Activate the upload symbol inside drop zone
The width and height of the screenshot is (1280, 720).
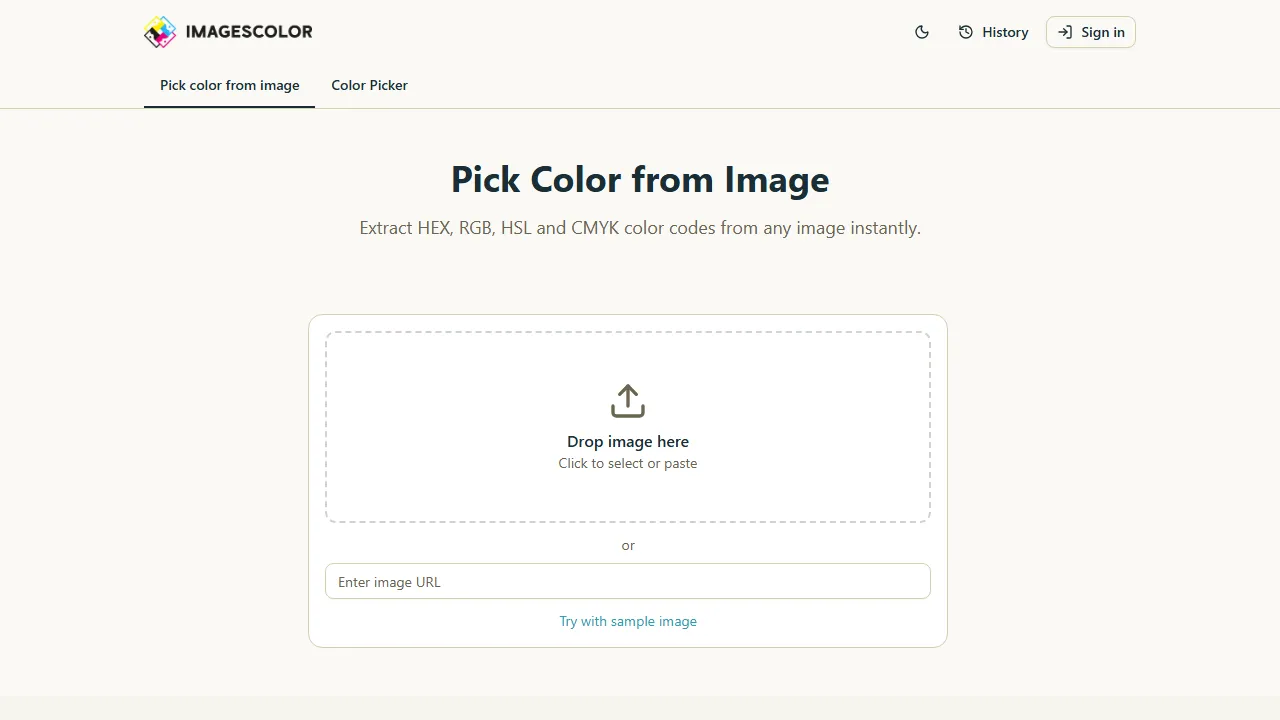[627, 400]
